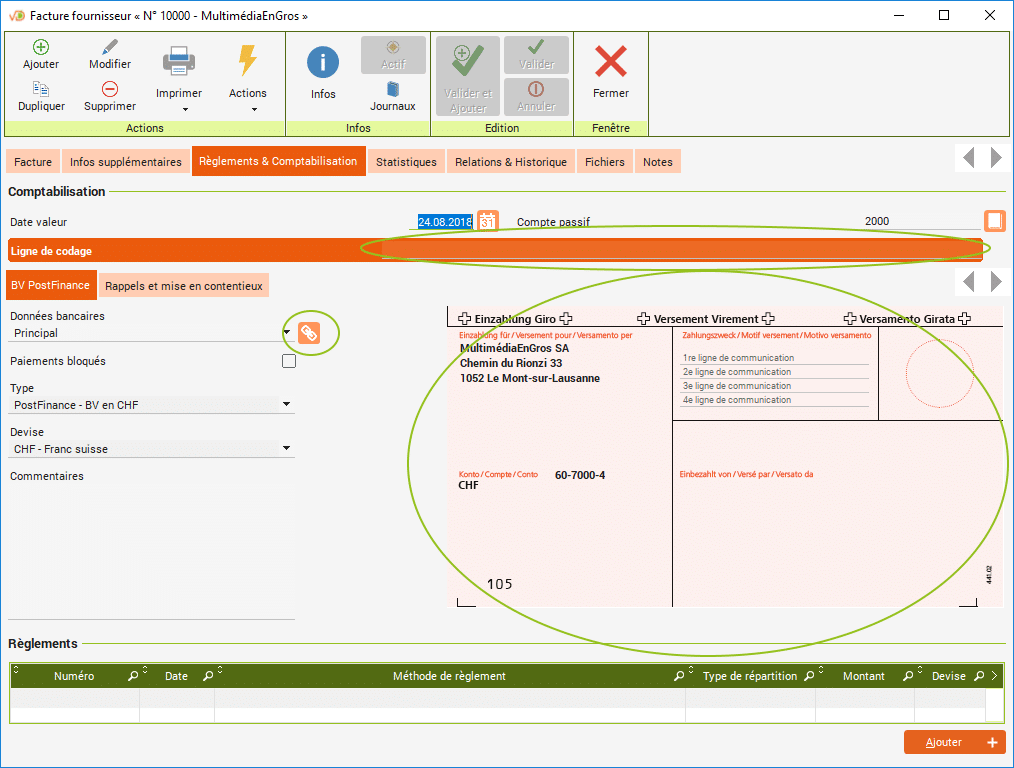The image size is (1014, 768).
Task: Click the bank data link icon
Action: [310, 333]
